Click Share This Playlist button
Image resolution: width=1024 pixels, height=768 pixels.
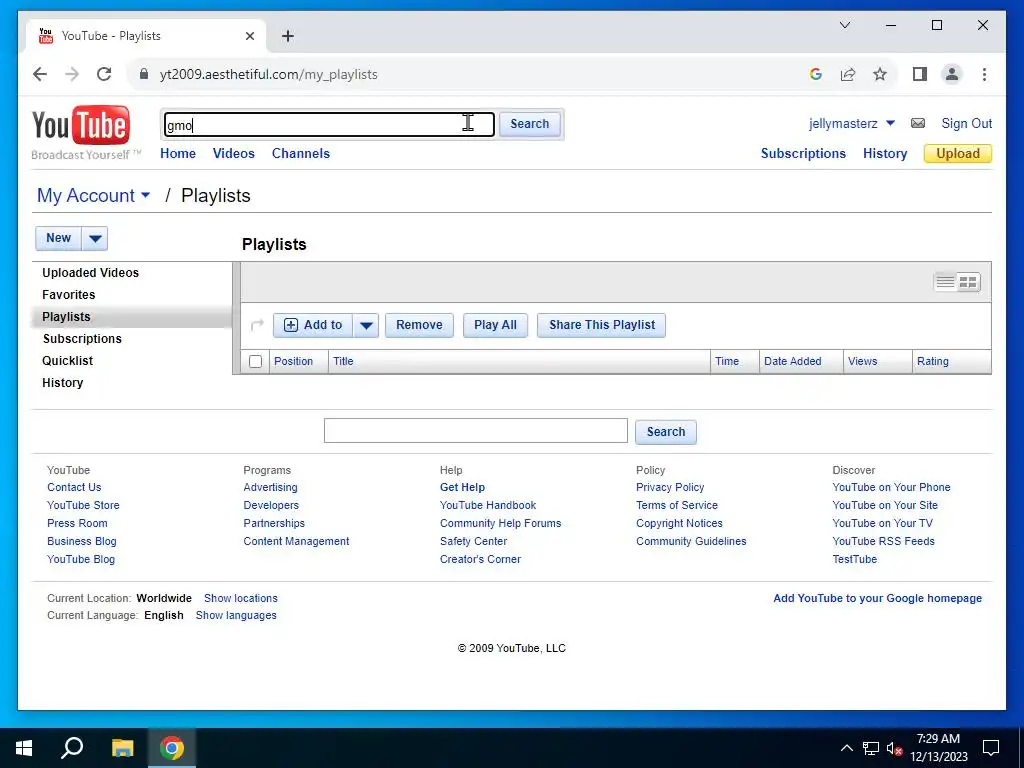[601, 325]
